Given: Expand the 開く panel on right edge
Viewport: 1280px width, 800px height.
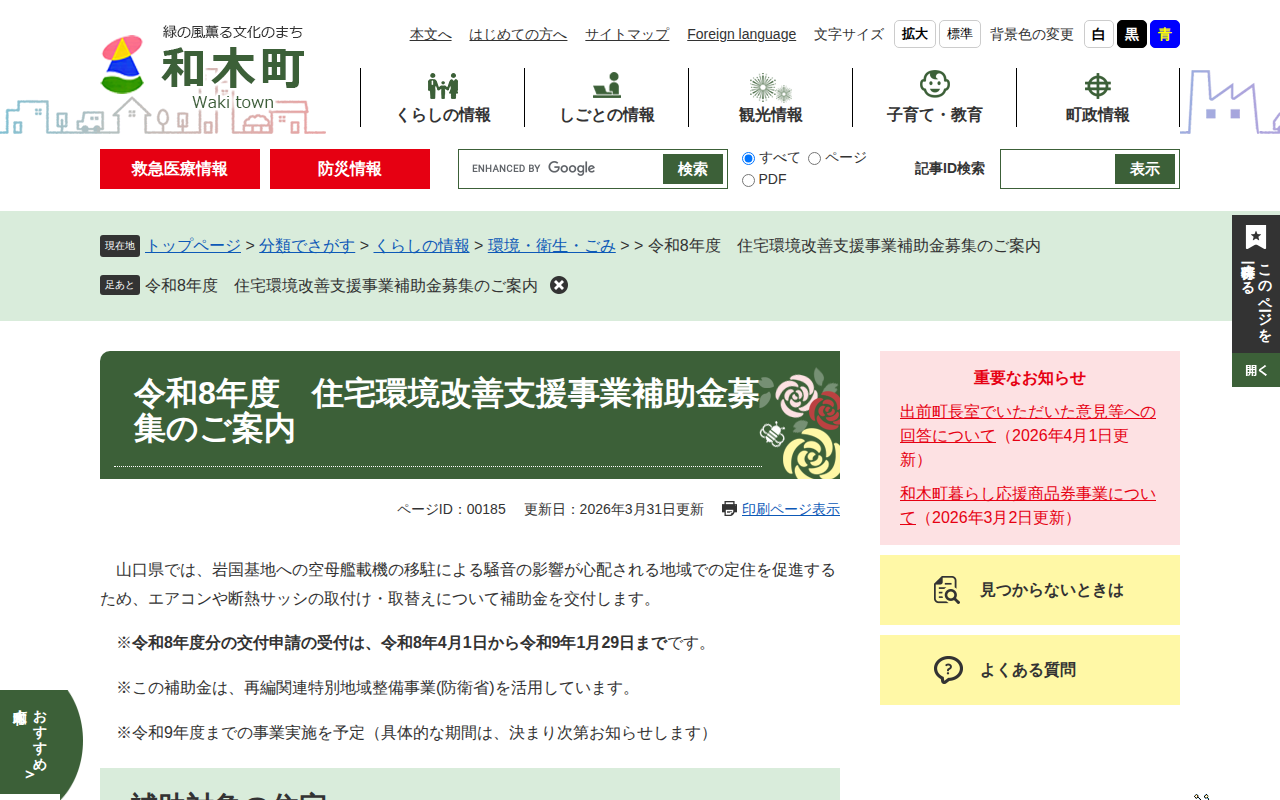Looking at the screenshot, I should point(1254,369).
